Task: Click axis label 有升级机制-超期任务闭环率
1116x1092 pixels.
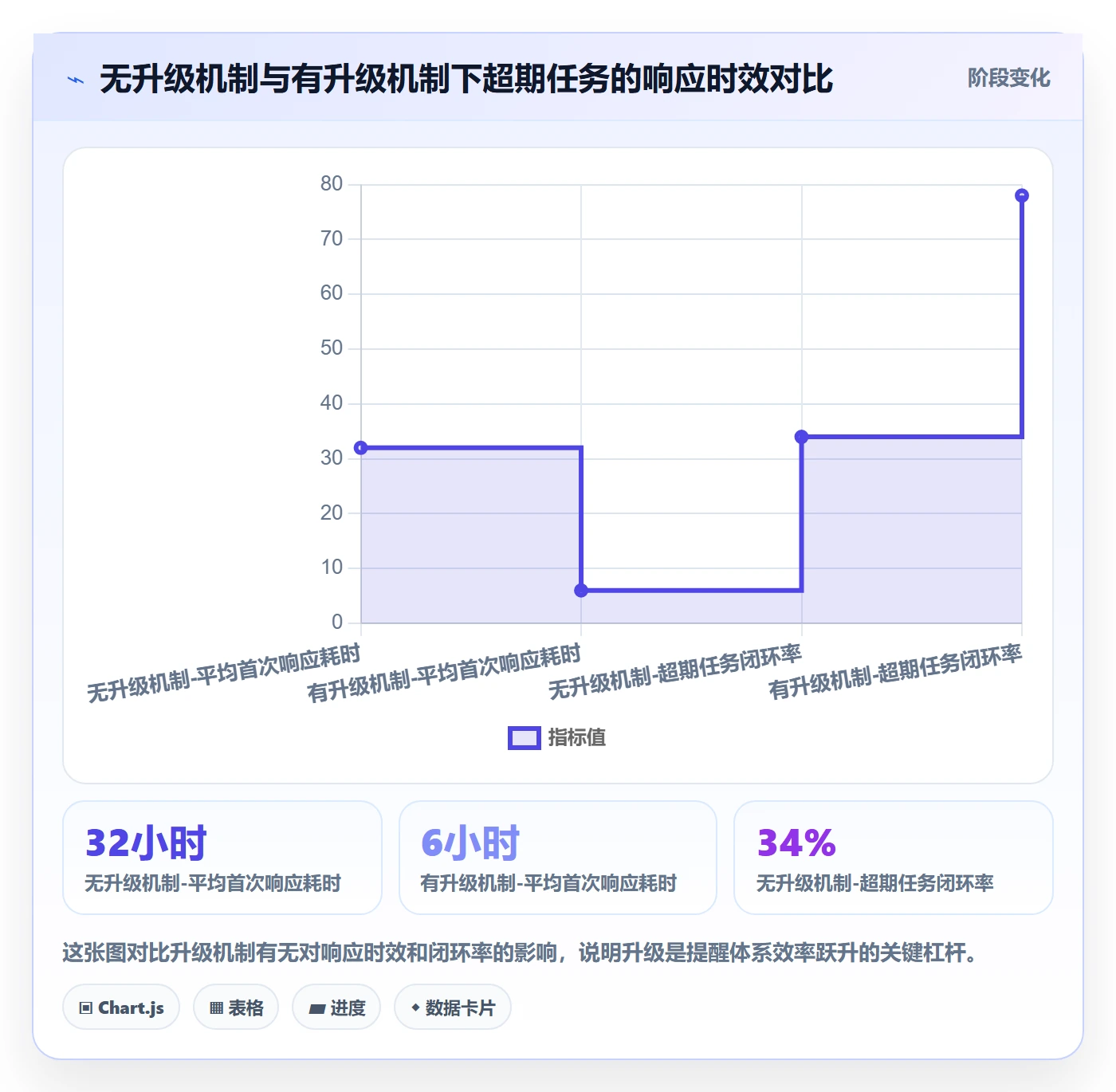Action: coord(895,672)
